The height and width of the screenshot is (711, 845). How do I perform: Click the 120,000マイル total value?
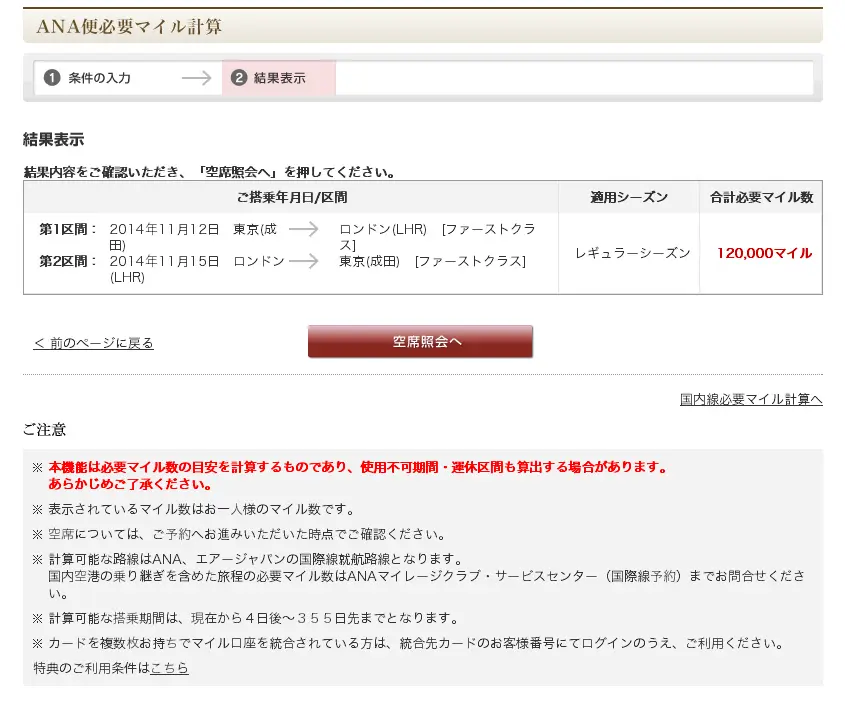(764, 253)
